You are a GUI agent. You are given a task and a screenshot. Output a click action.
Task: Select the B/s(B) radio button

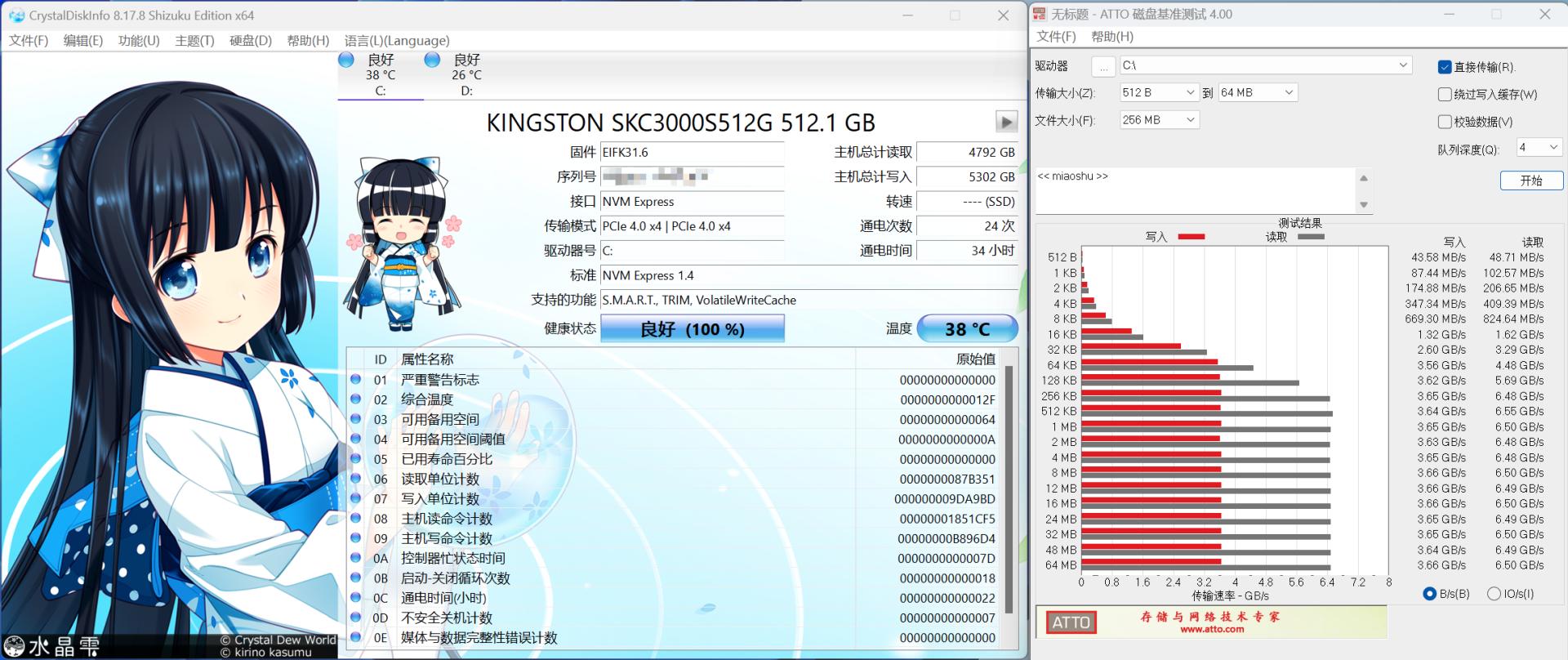1429,594
